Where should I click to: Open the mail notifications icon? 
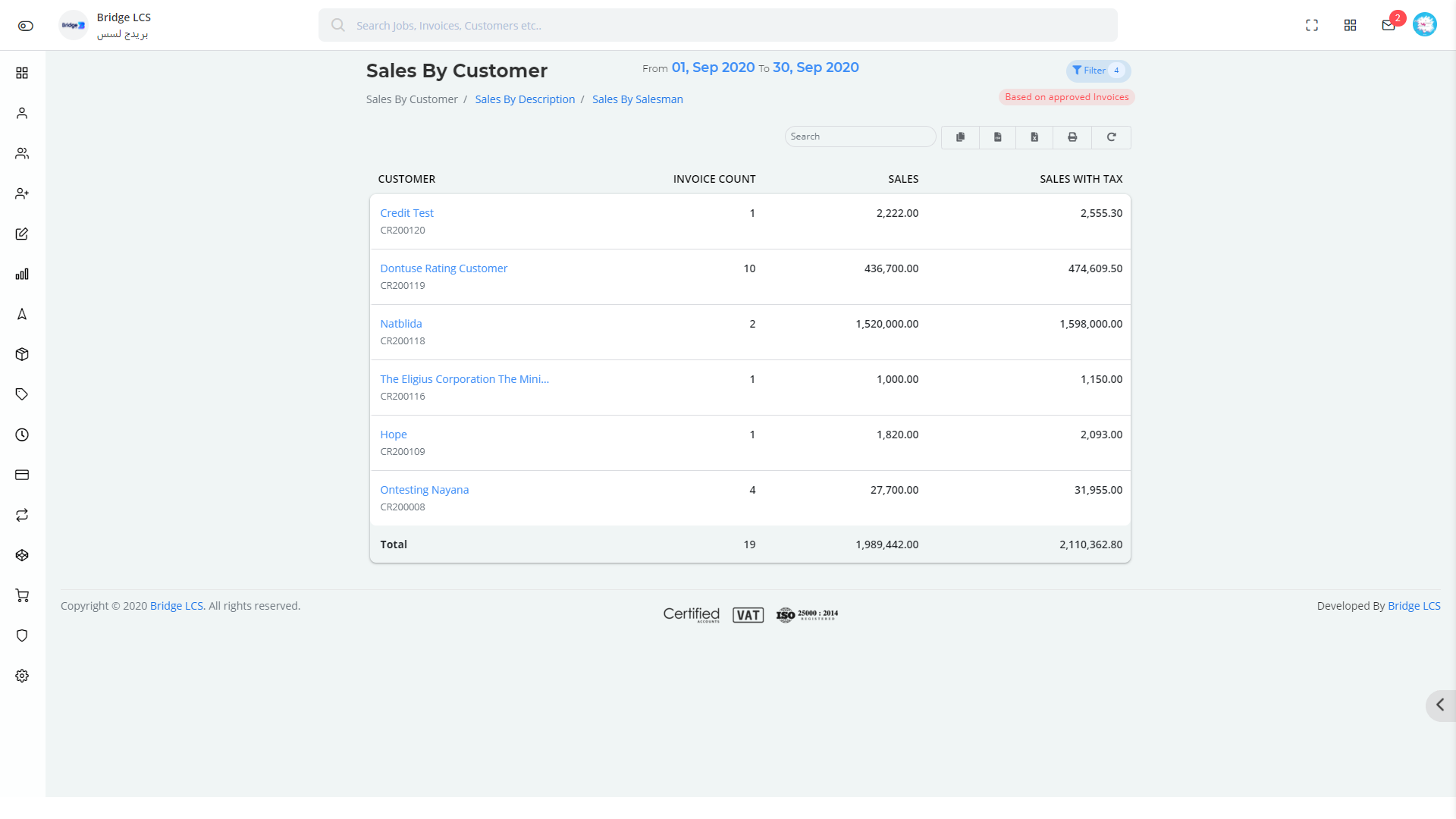(1389, 26)
